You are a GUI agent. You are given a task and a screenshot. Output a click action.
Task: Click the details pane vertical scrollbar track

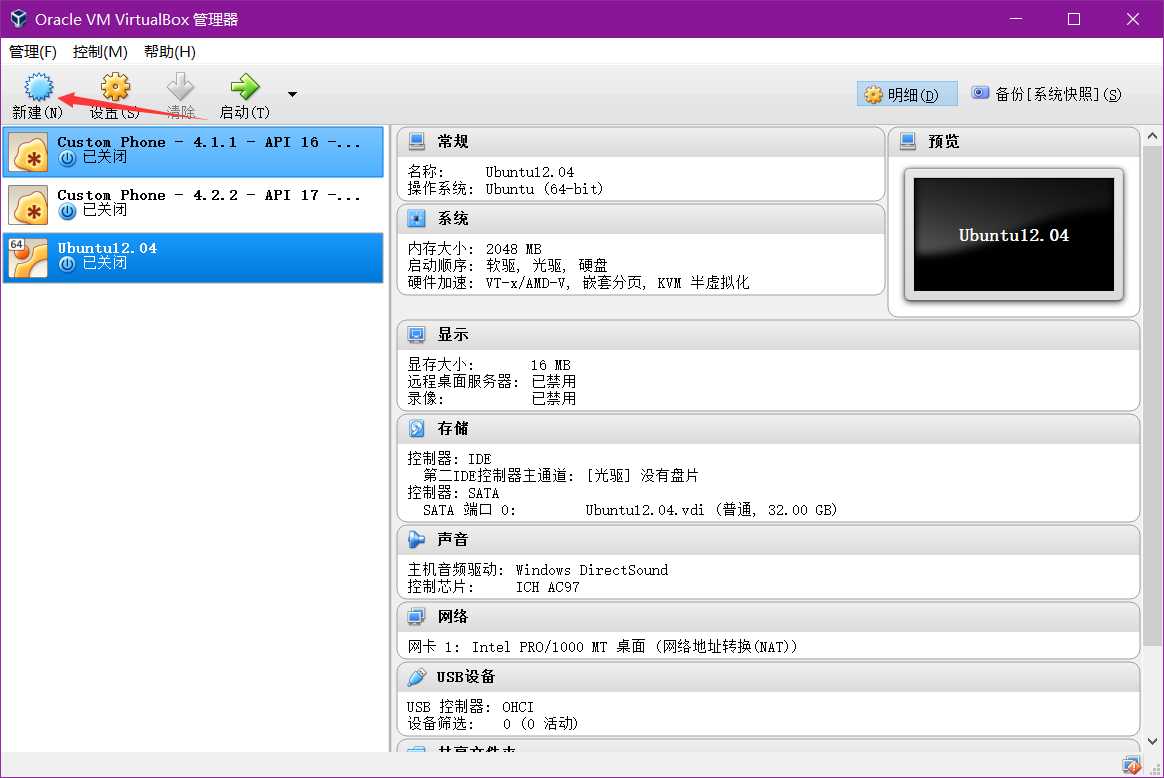1152,438
